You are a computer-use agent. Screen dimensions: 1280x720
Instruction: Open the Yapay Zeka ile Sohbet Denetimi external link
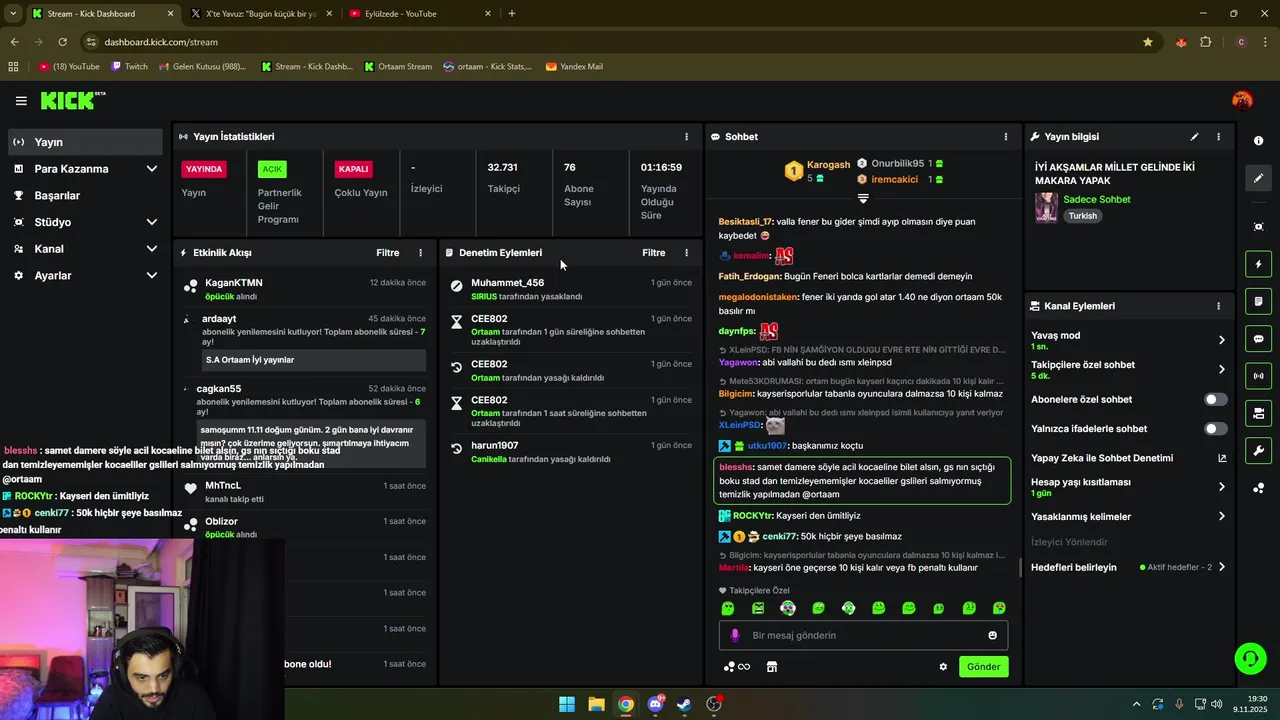pos(1221,458)
